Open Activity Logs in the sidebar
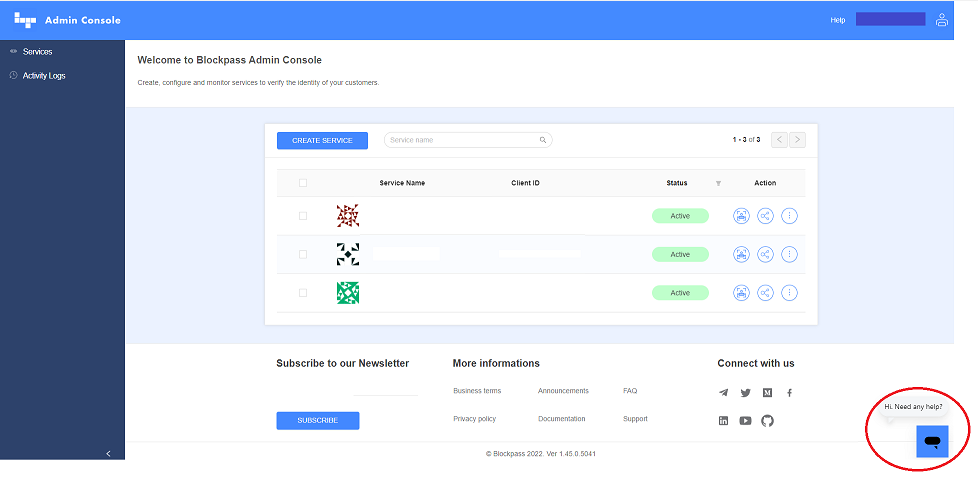This screenshot has width=978, height=487. 44,75
